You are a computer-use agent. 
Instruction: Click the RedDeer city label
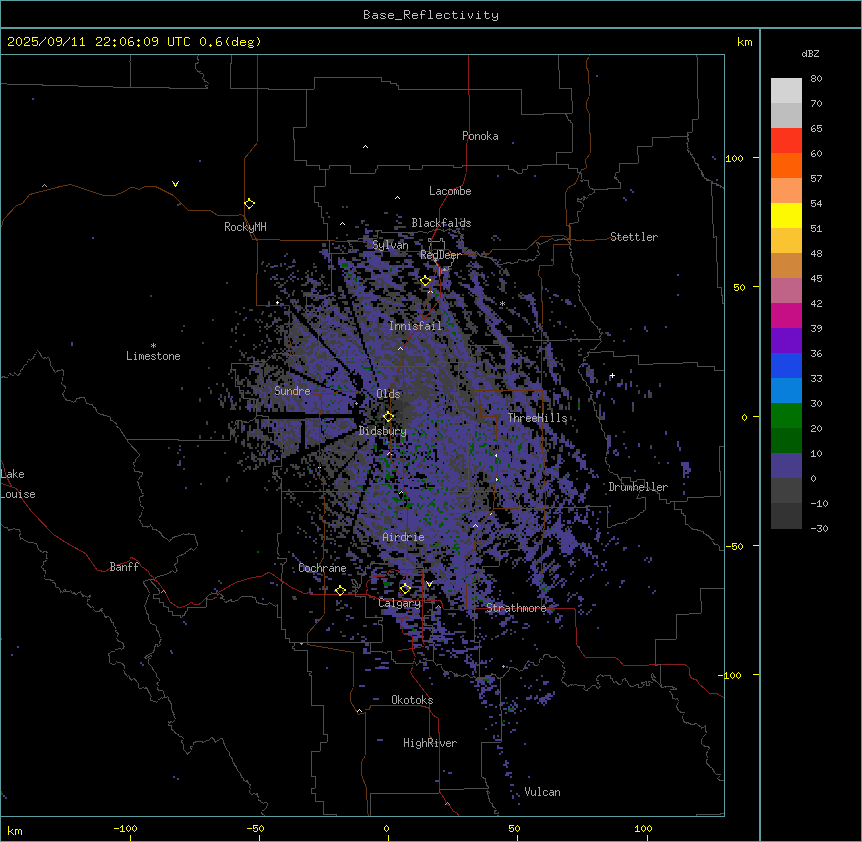(440, 255)
